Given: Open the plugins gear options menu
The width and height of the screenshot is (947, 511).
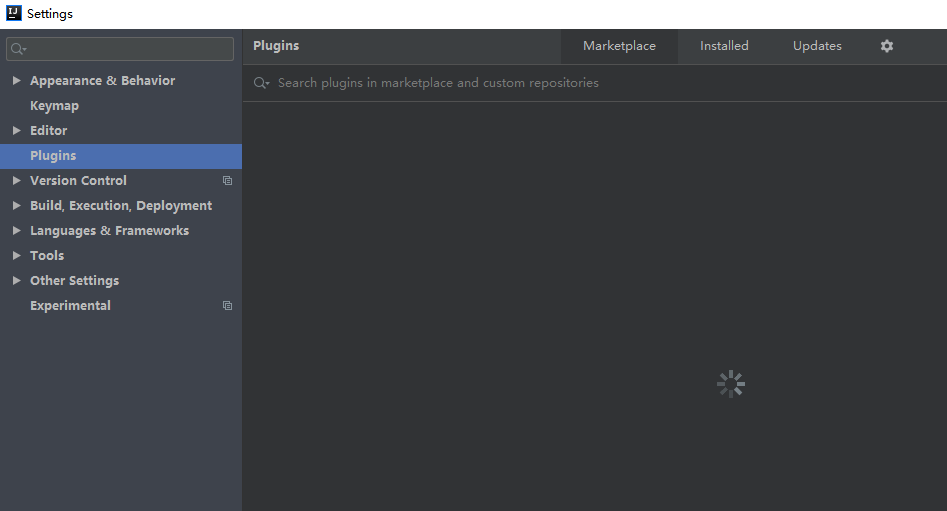Looking at the screenshot, I should 886,46.
